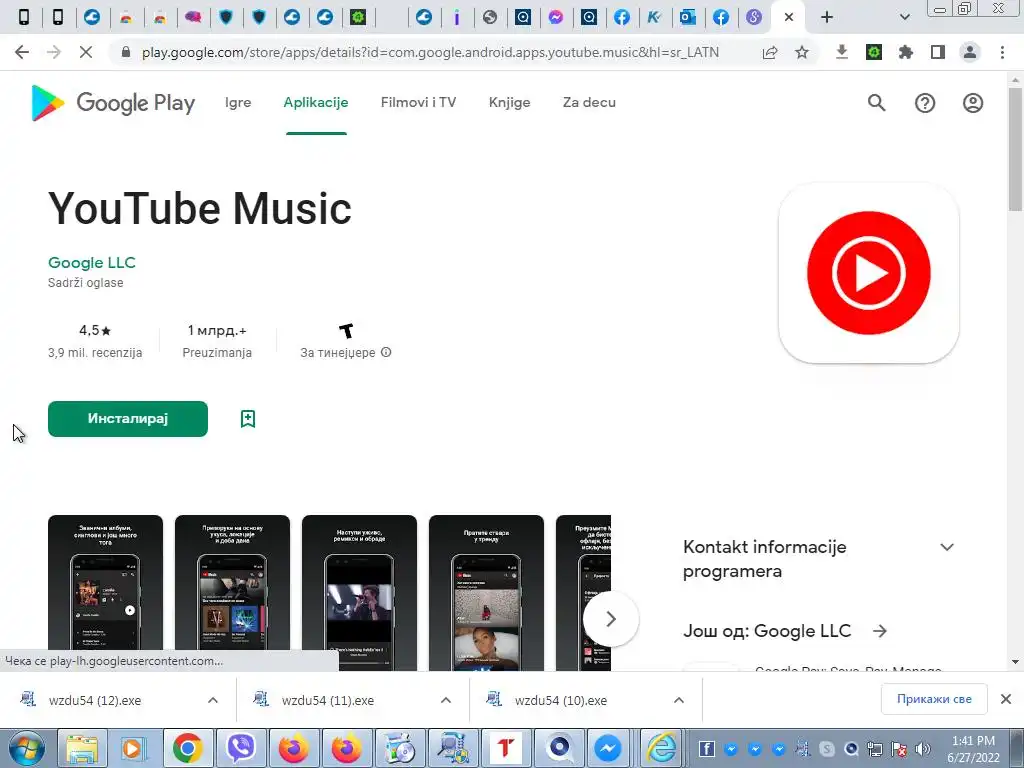Open Viber from the taskbar
The width and height of the screenshot is (1024, 768).
click(x=240, y=748)
